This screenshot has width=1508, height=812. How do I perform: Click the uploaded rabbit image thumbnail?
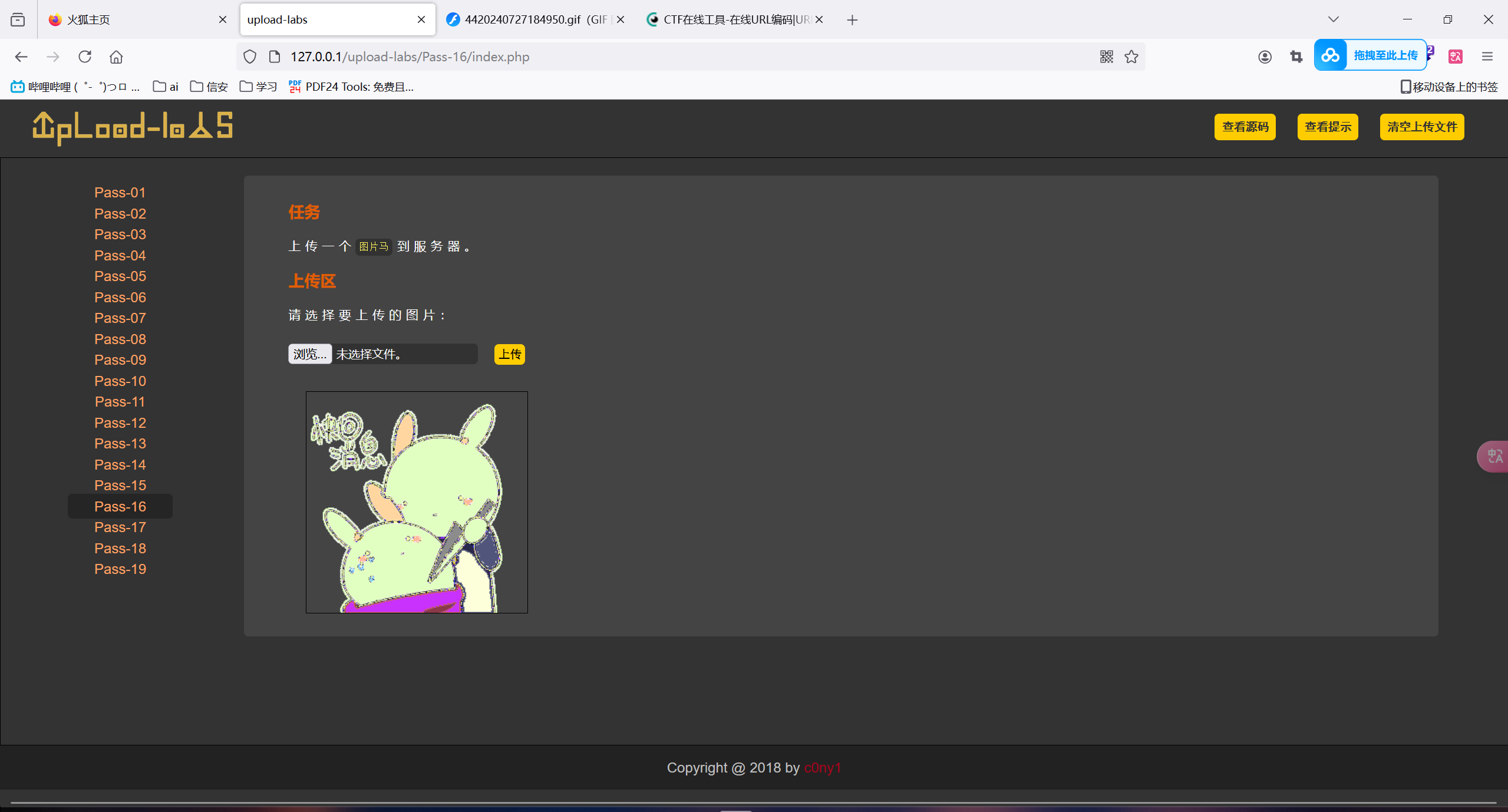[417, 502]
